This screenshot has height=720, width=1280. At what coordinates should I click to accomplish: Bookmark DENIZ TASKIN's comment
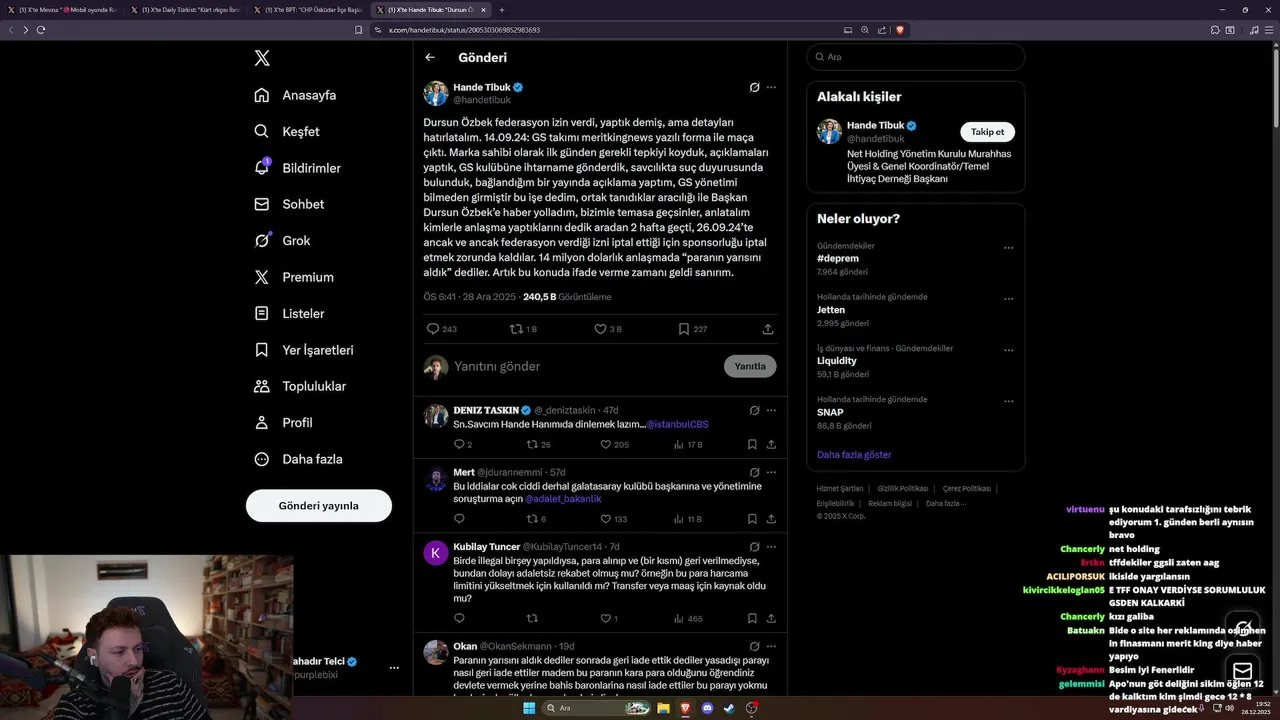pyautogui.click(x=752, y=444)
